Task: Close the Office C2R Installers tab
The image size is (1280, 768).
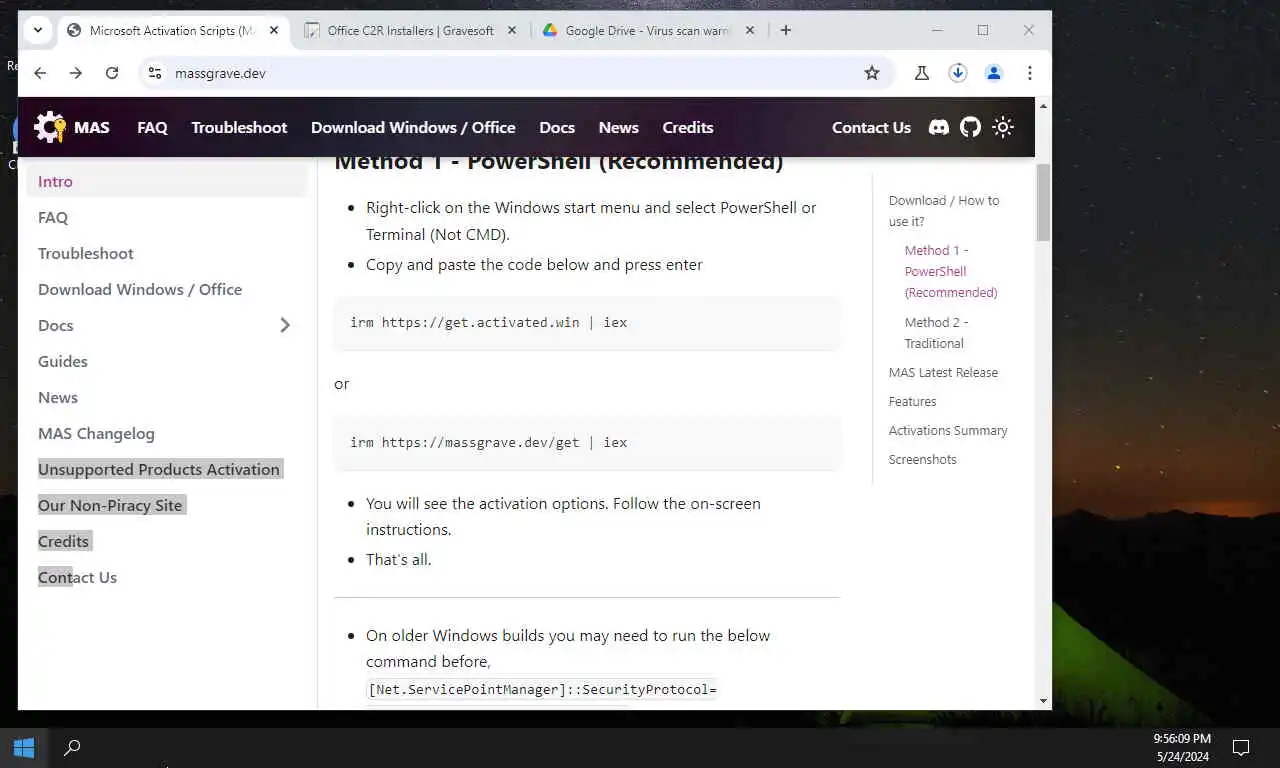Action: (x=512, y=30)
